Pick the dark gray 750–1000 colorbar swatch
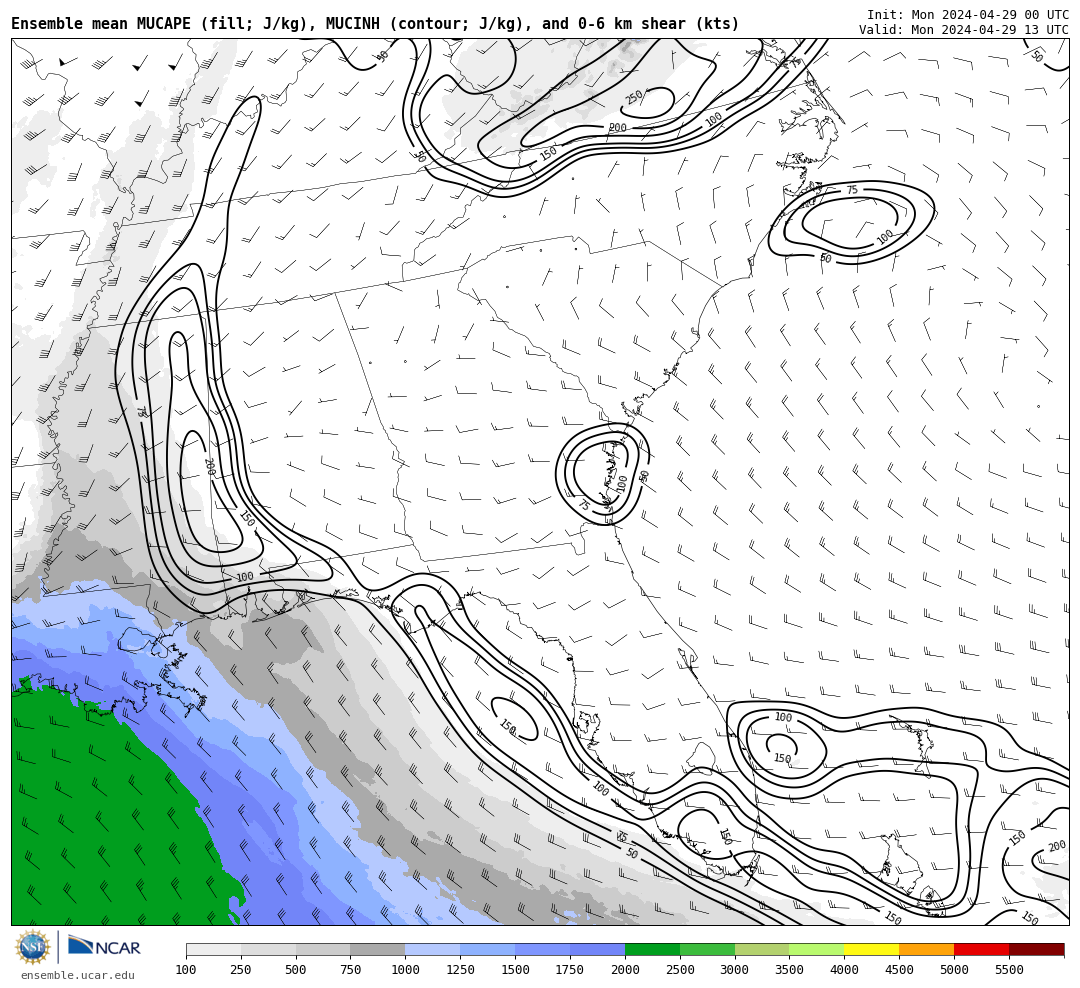 [x=377, y=949]
